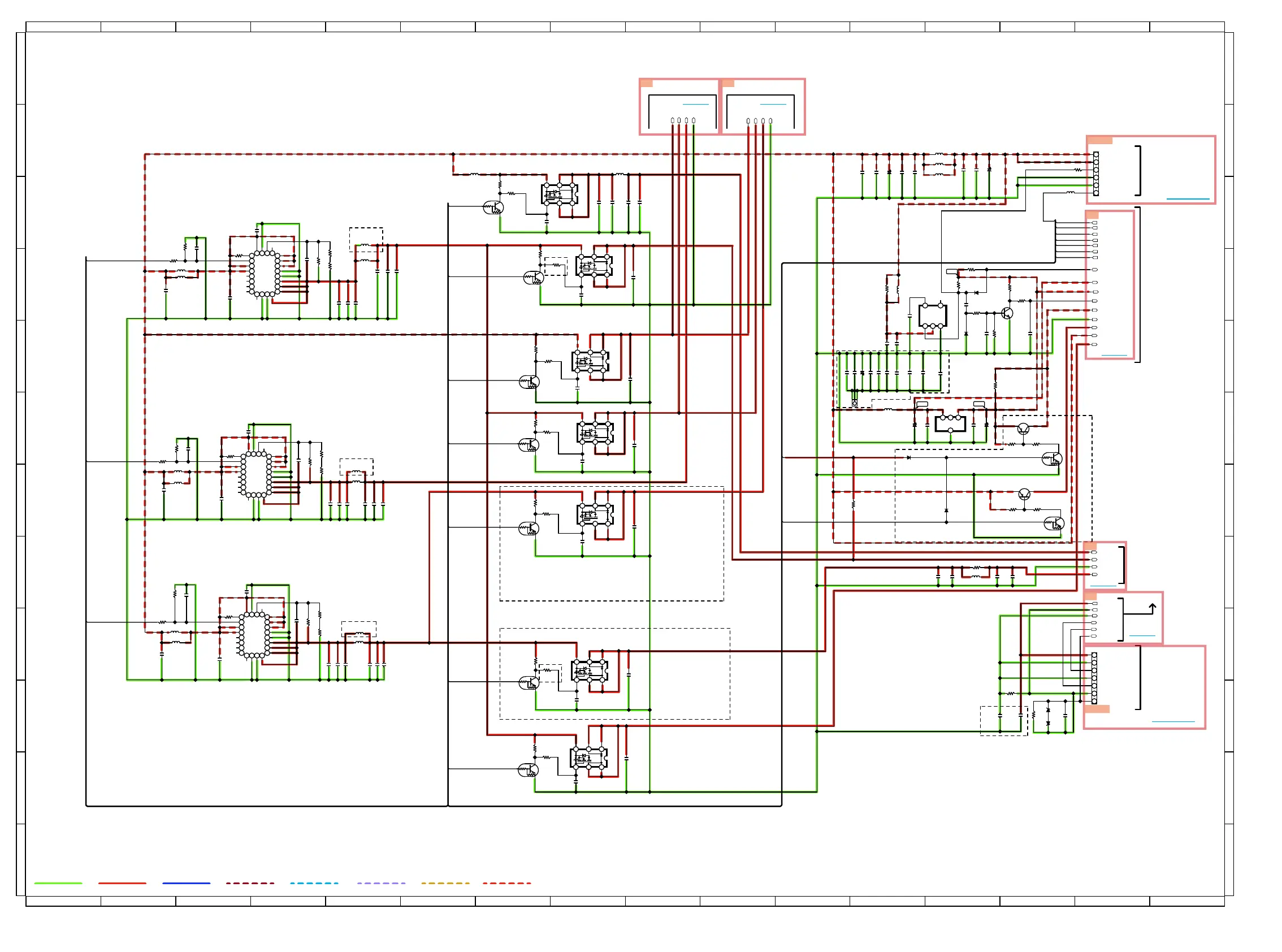Select the dark maroon dashed legend line
Screen dimensions: 1282x952
250,883
